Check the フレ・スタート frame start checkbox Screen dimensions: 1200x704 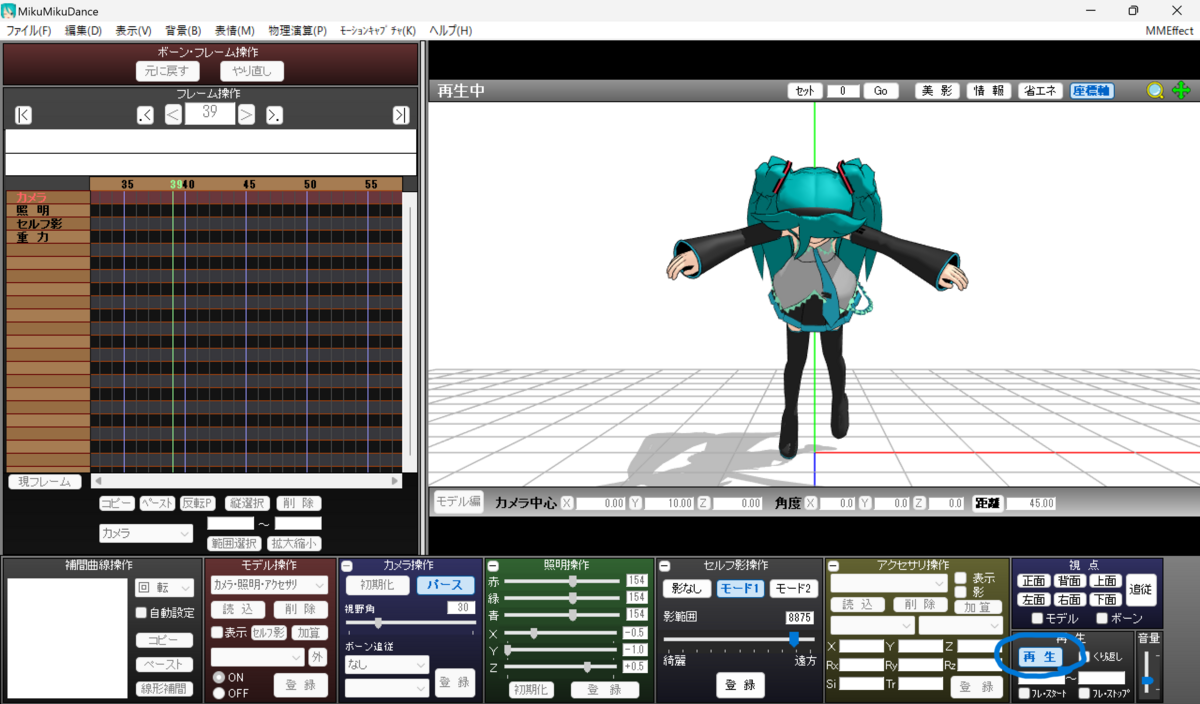1024,693
